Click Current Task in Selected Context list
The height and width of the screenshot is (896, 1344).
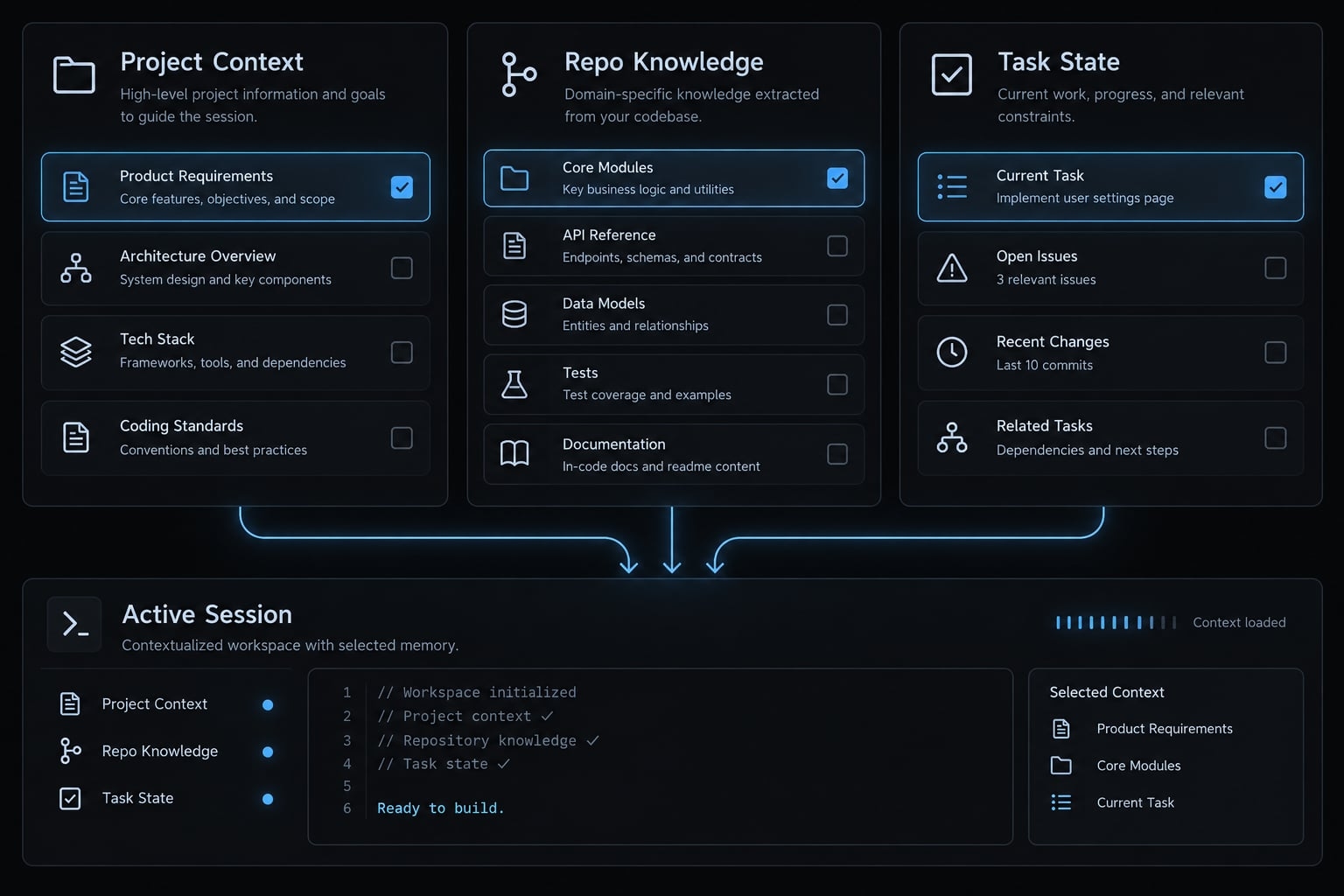1113,802
